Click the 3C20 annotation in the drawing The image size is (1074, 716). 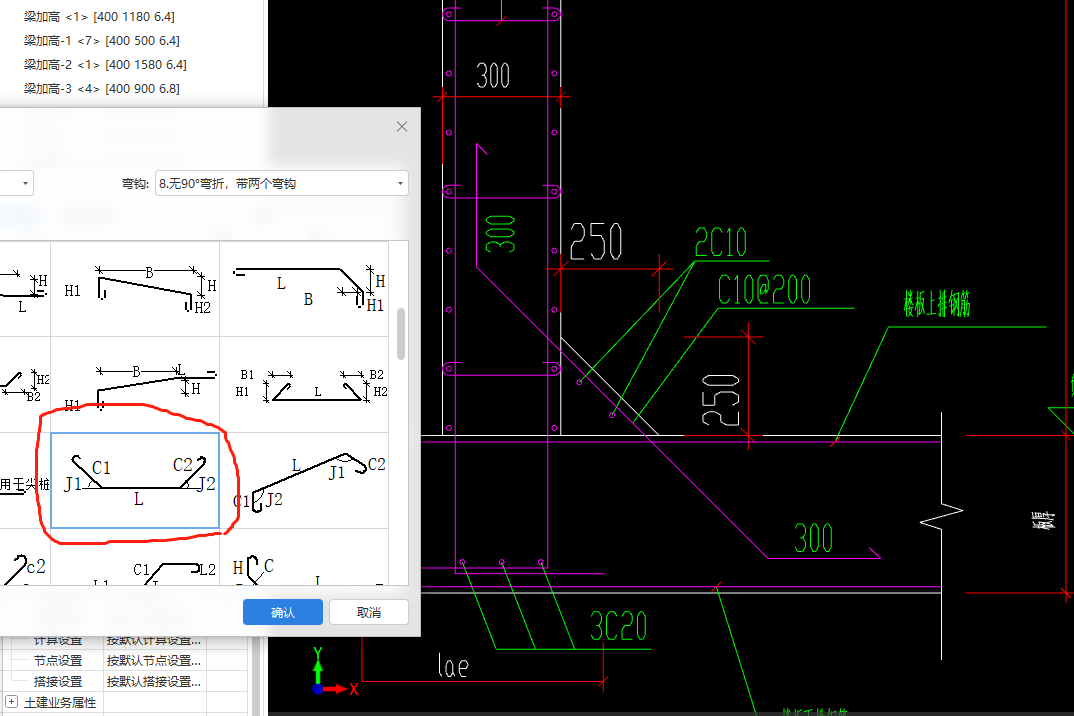point(619,626)
